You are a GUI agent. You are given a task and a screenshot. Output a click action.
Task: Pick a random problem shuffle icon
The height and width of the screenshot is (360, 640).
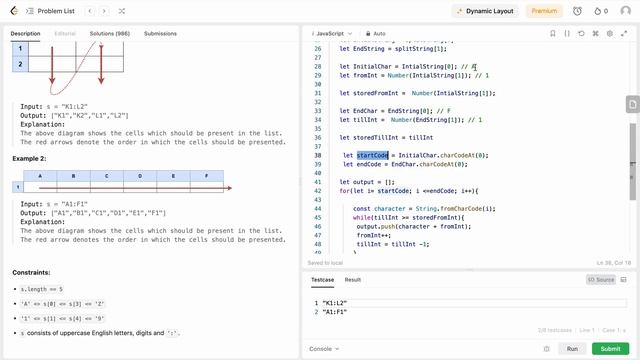coord(122,11)
